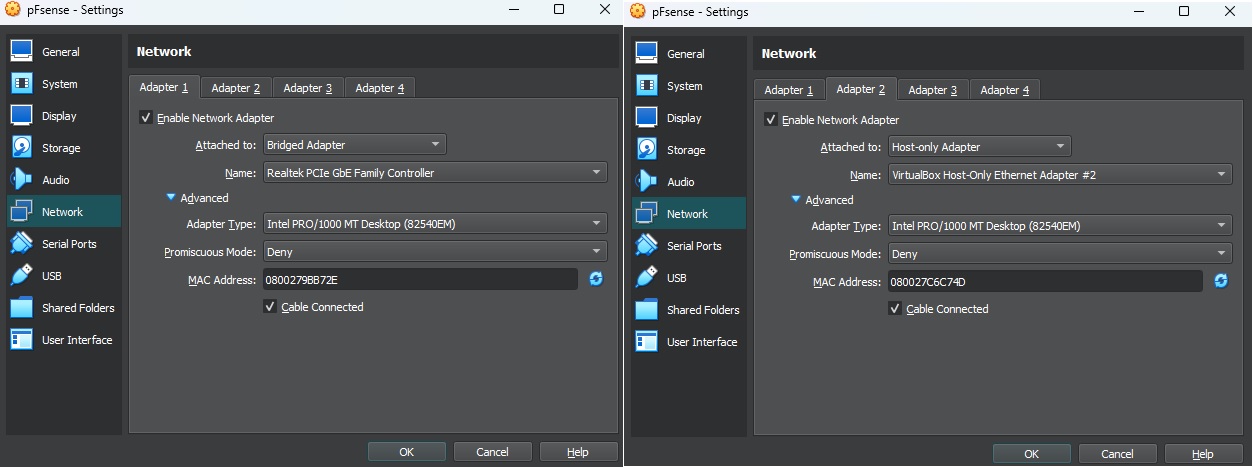
Task: Click User Interface icon in left window
Action: pos(22,339)
